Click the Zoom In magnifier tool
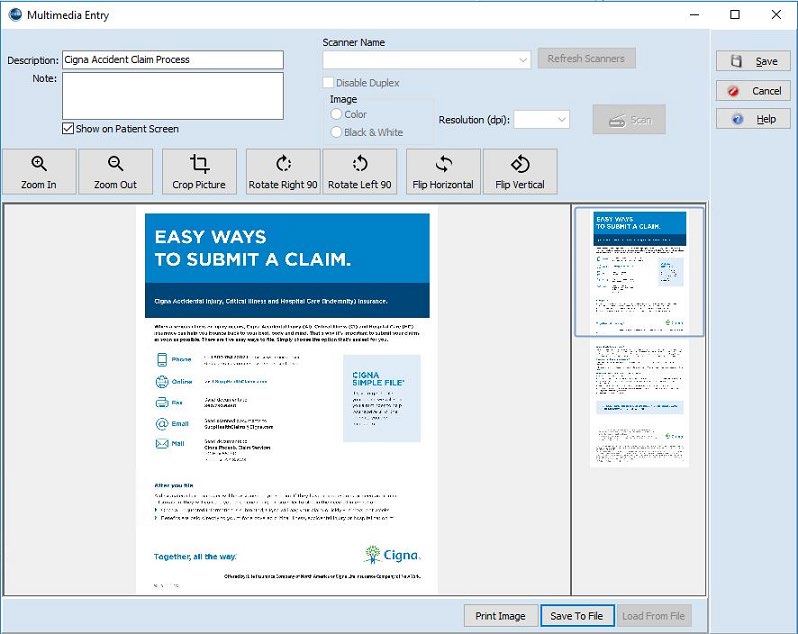 click(39, 171)
